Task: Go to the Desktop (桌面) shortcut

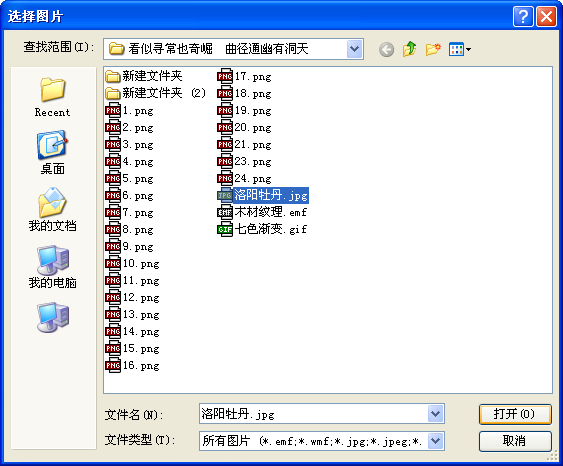Action: pyautogui.click(x=52, y=153)
